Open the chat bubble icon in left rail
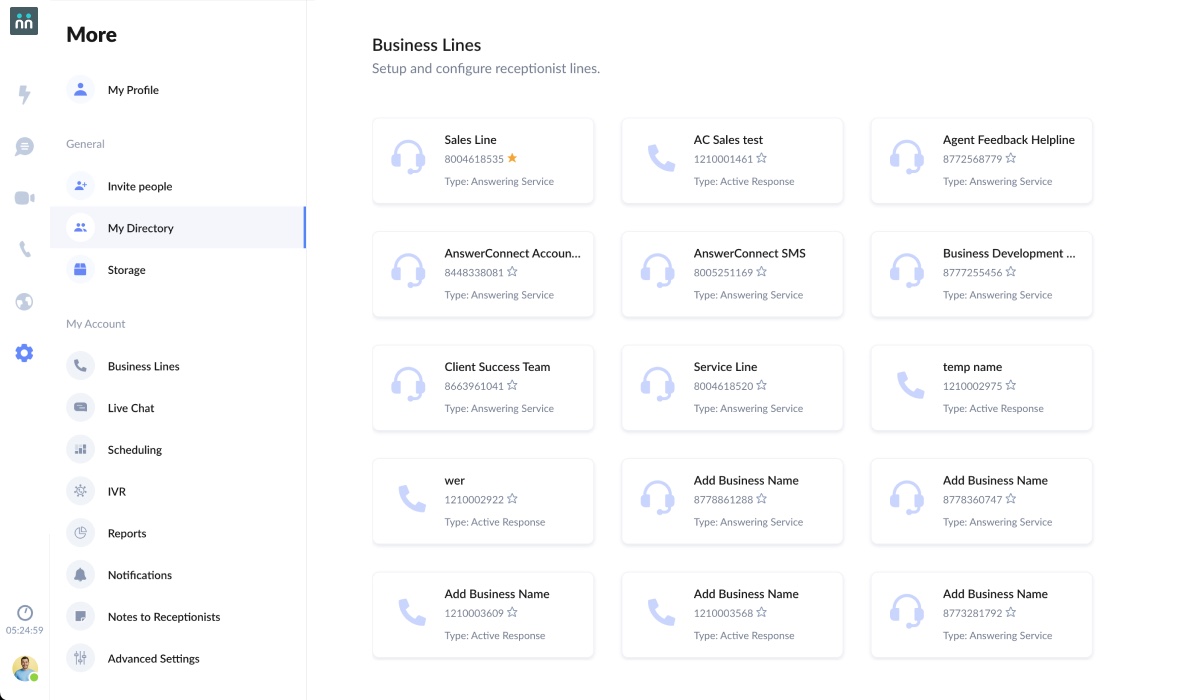 point(23,145)
